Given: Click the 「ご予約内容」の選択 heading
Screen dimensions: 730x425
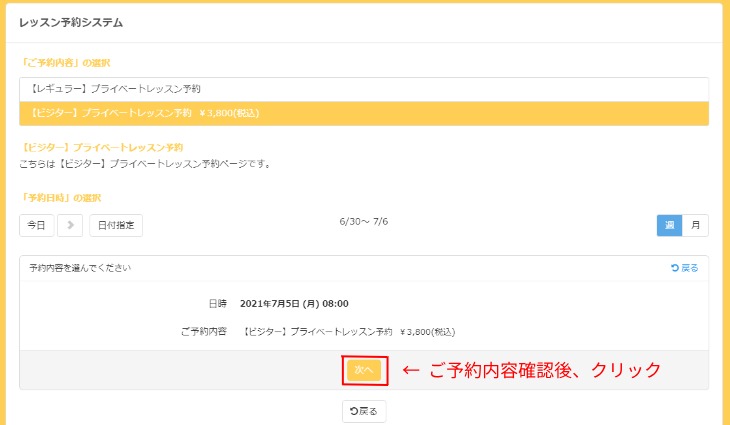Looking at the screenshot, I should coord(65,62).
